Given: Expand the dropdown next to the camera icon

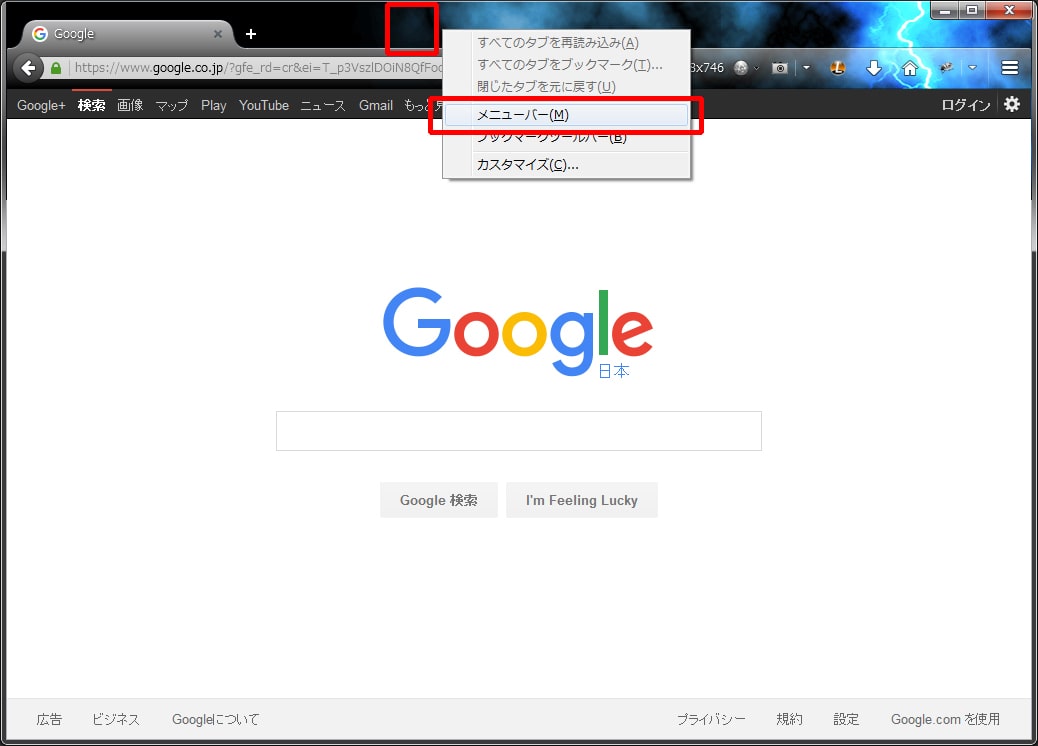Looking at the screenshot, I should (x=805, y=68).
